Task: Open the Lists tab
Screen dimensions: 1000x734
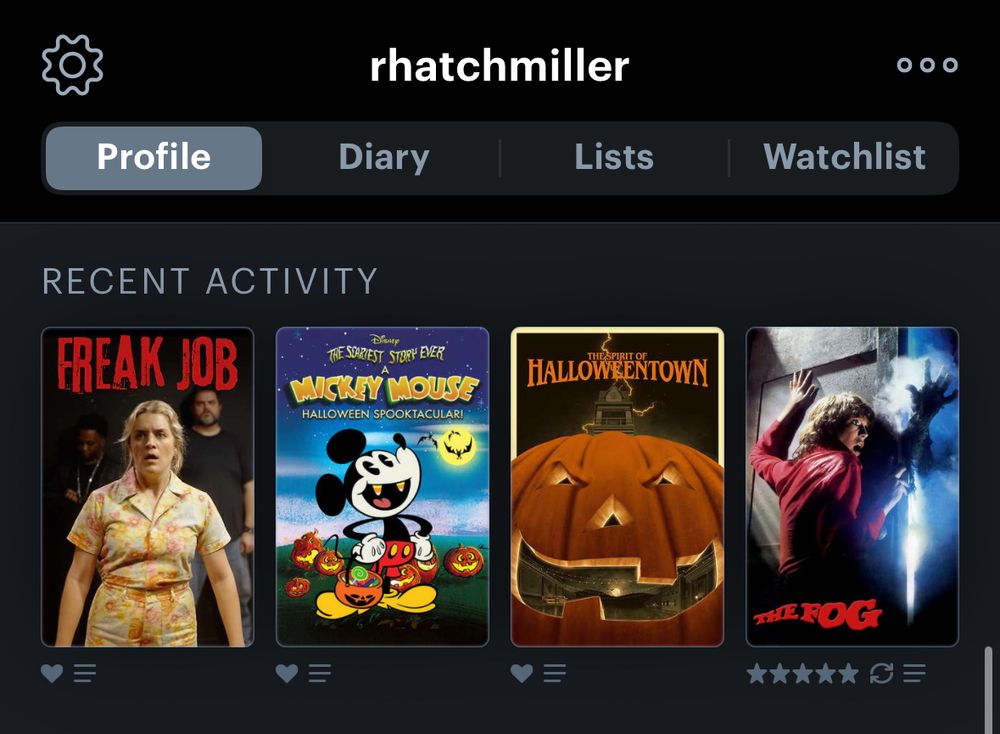Action: tap(614, 158)
